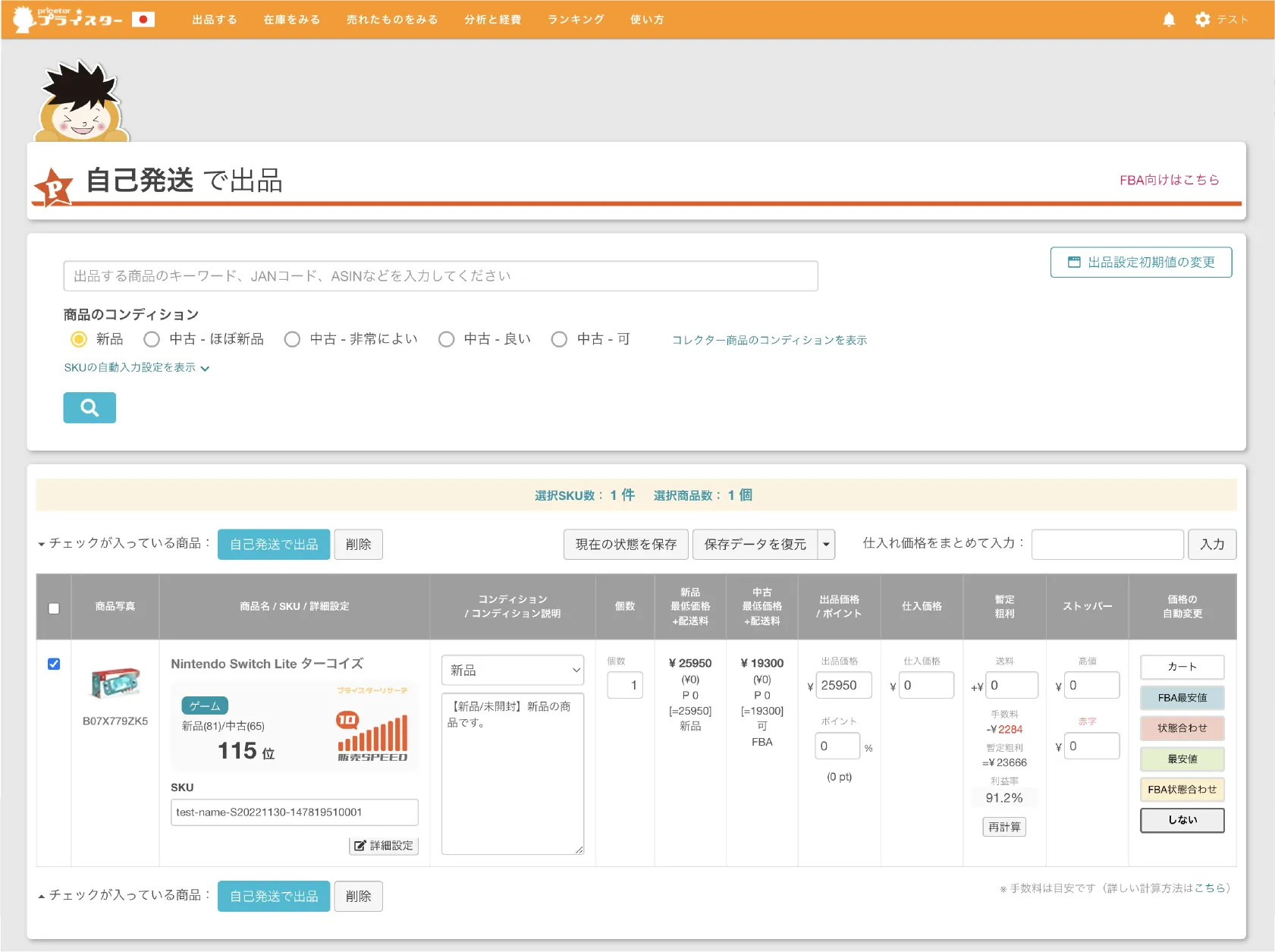Focus 仕入れ価格をまとめて入力 field

(x=1107, y=545)
